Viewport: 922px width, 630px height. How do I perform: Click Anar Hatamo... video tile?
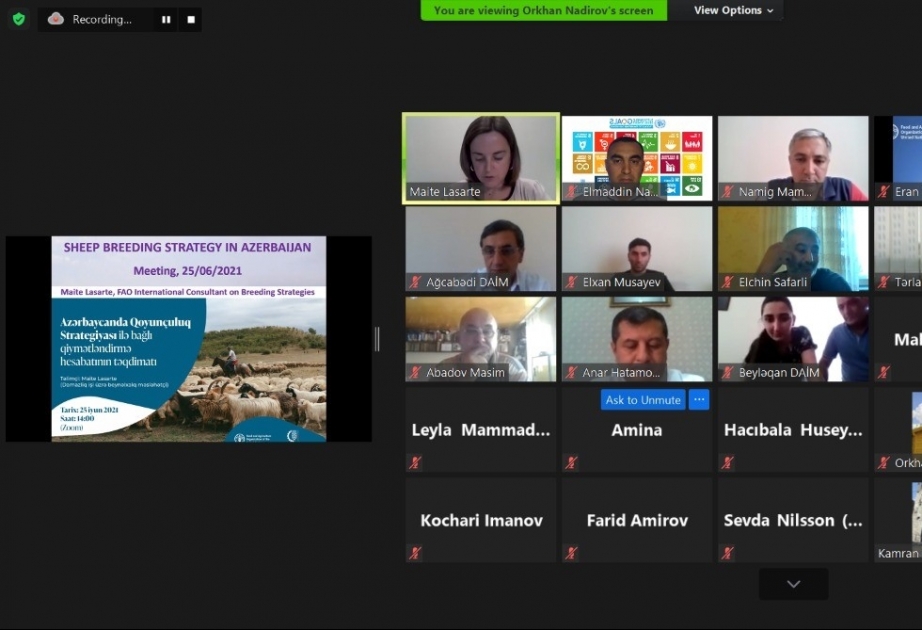pyautogui.click(x=637, y=339)
